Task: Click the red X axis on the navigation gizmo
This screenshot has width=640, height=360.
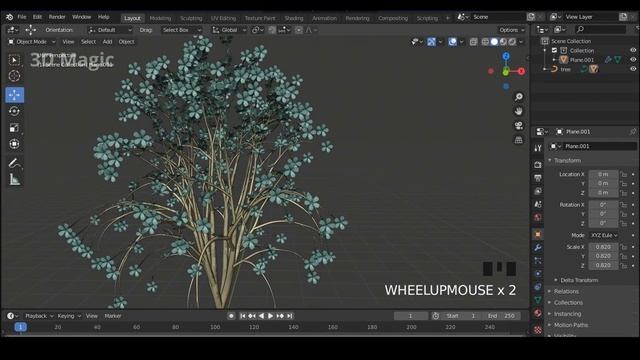Action: (x=521, y=71)
